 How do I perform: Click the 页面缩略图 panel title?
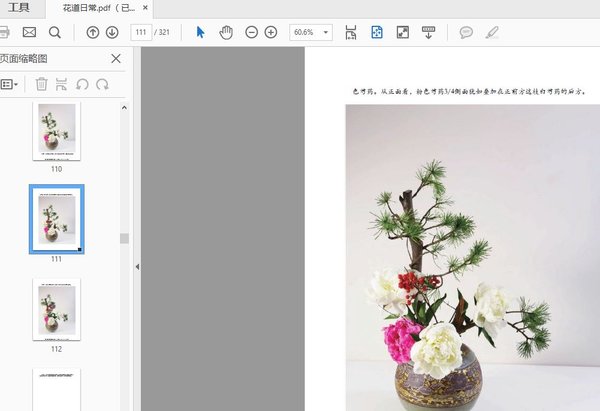[24, 59]
